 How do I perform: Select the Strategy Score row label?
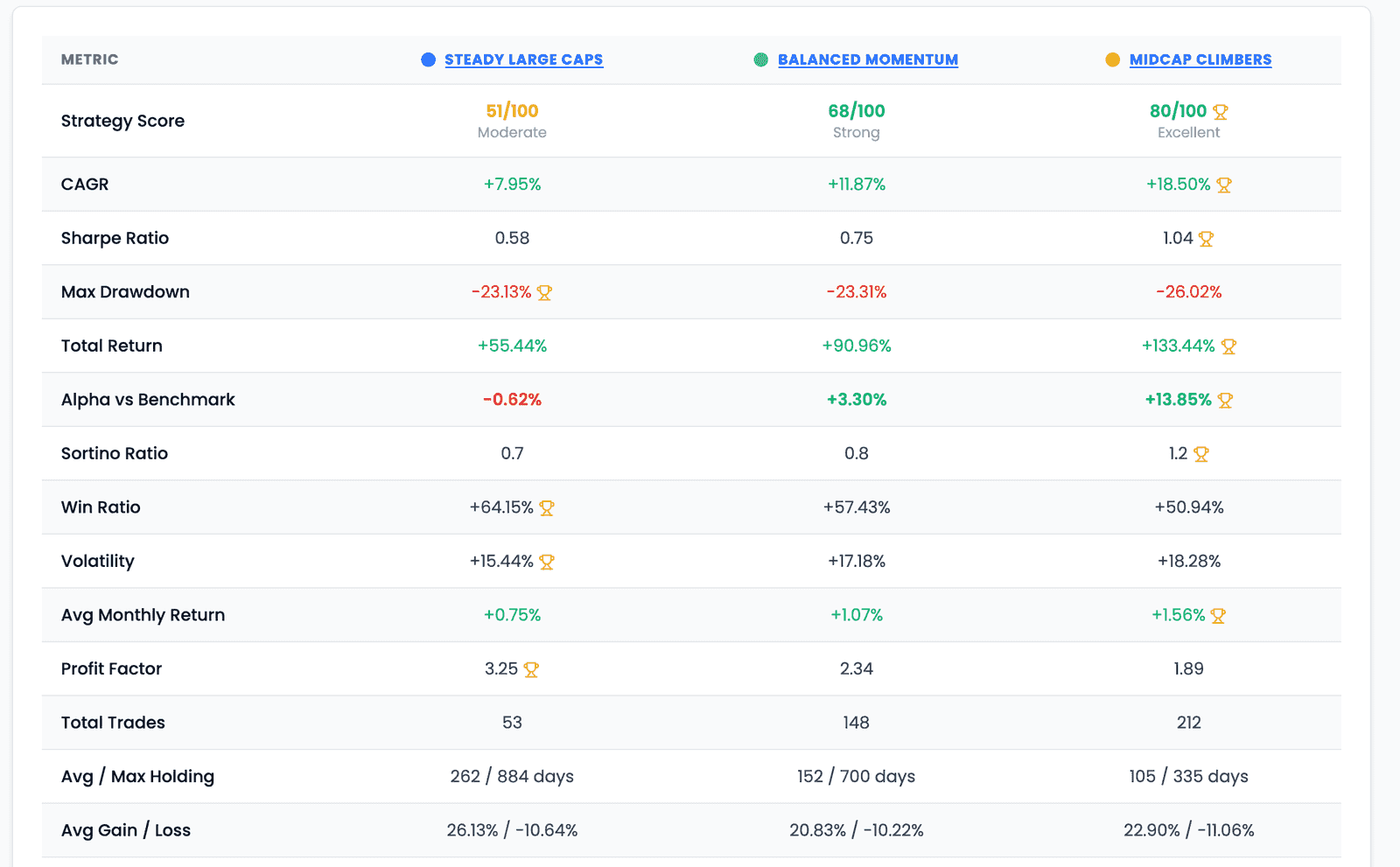[122, 121]
